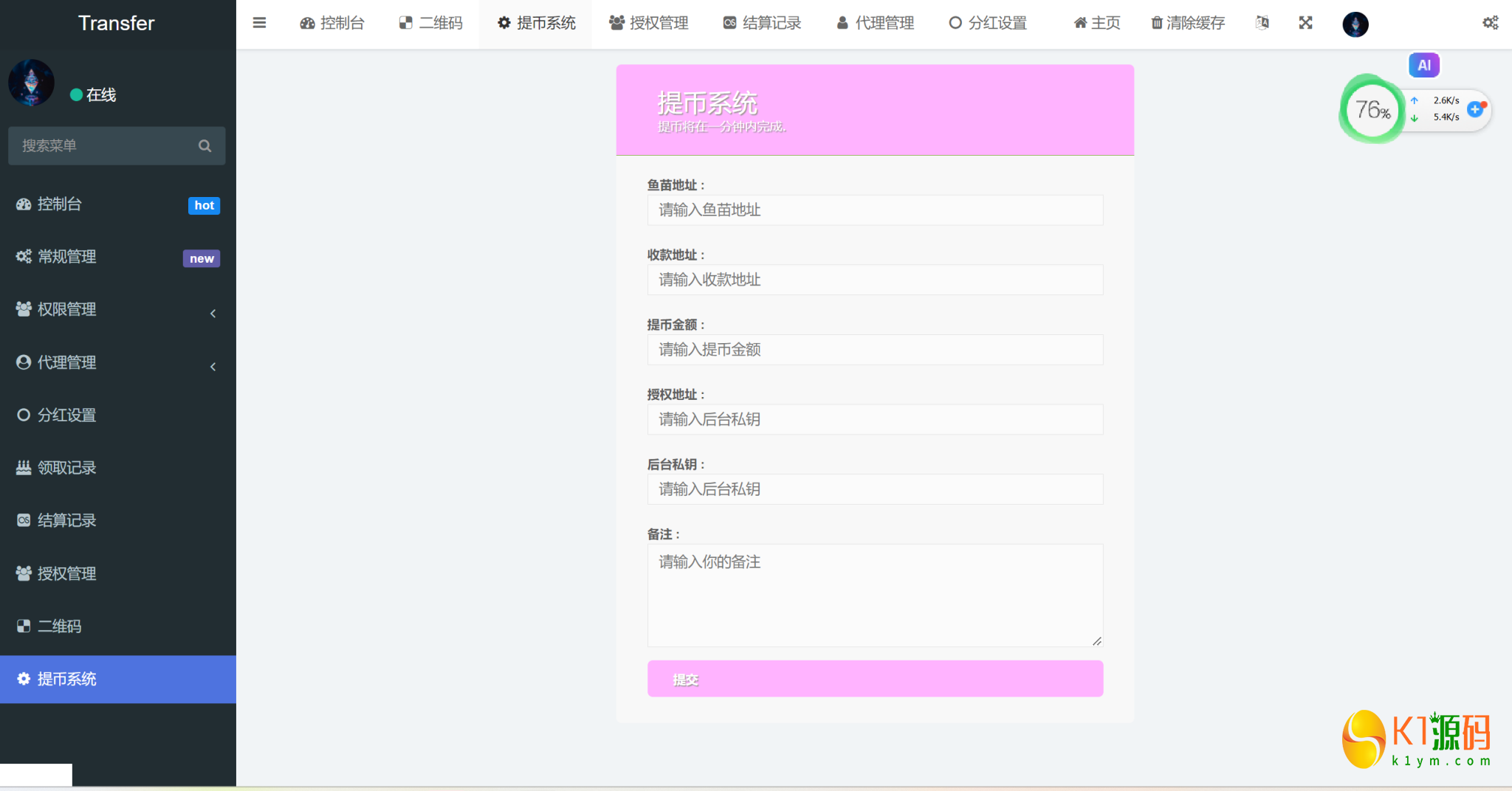Open the language translate icon in top bar

tap(1262, 23)
